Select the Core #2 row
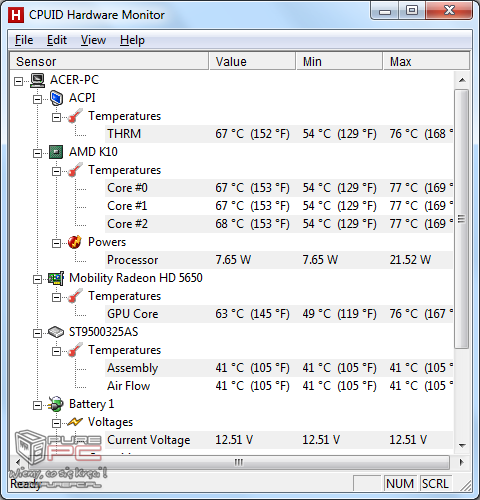Image resolution: width=480 pixels, height=500 pixels. pyautogui.click(x=279, y=224)
